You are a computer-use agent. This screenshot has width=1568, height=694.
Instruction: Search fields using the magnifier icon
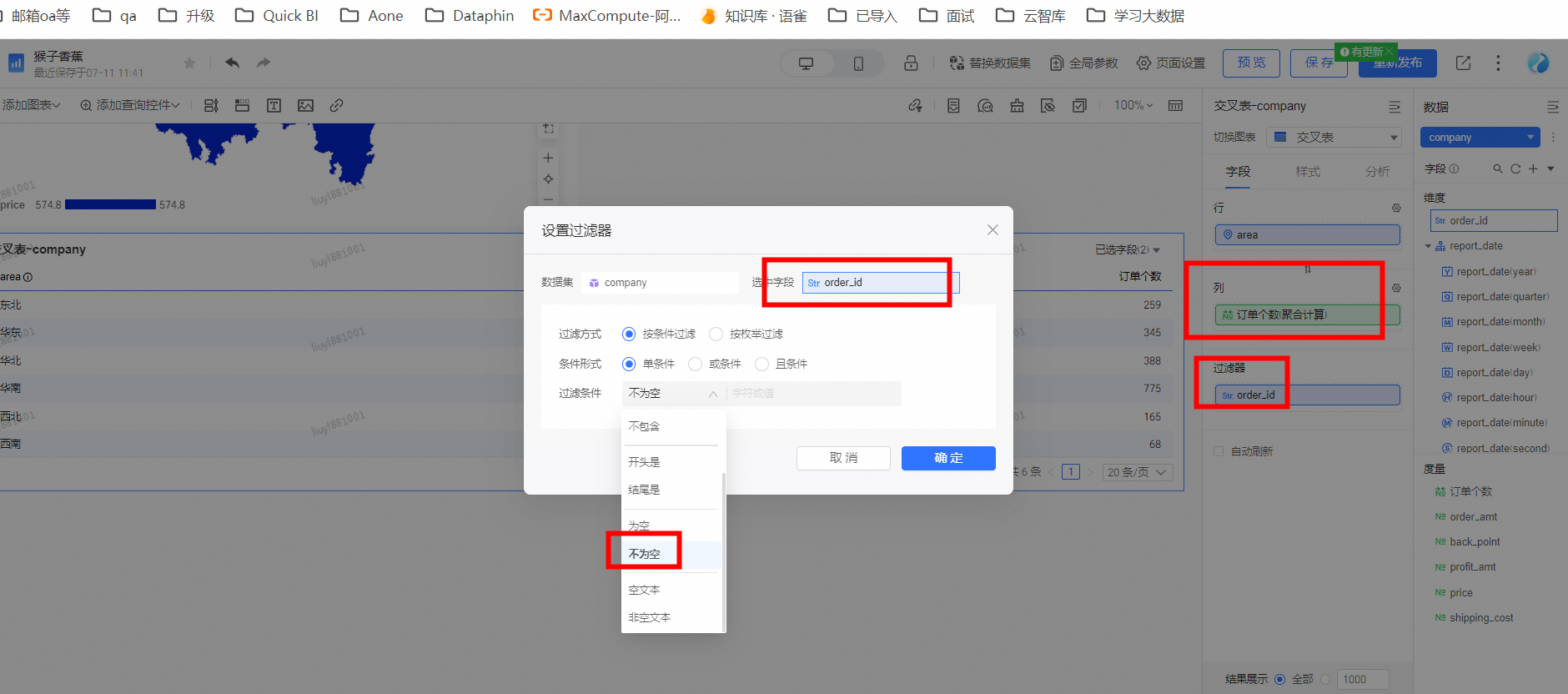(x=1498, y=168)
